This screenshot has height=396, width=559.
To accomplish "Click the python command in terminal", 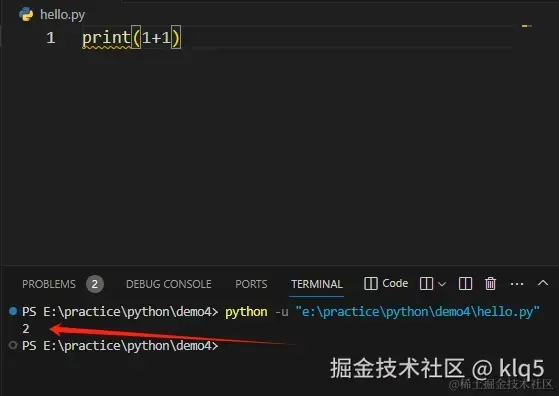I will point(246,312).
